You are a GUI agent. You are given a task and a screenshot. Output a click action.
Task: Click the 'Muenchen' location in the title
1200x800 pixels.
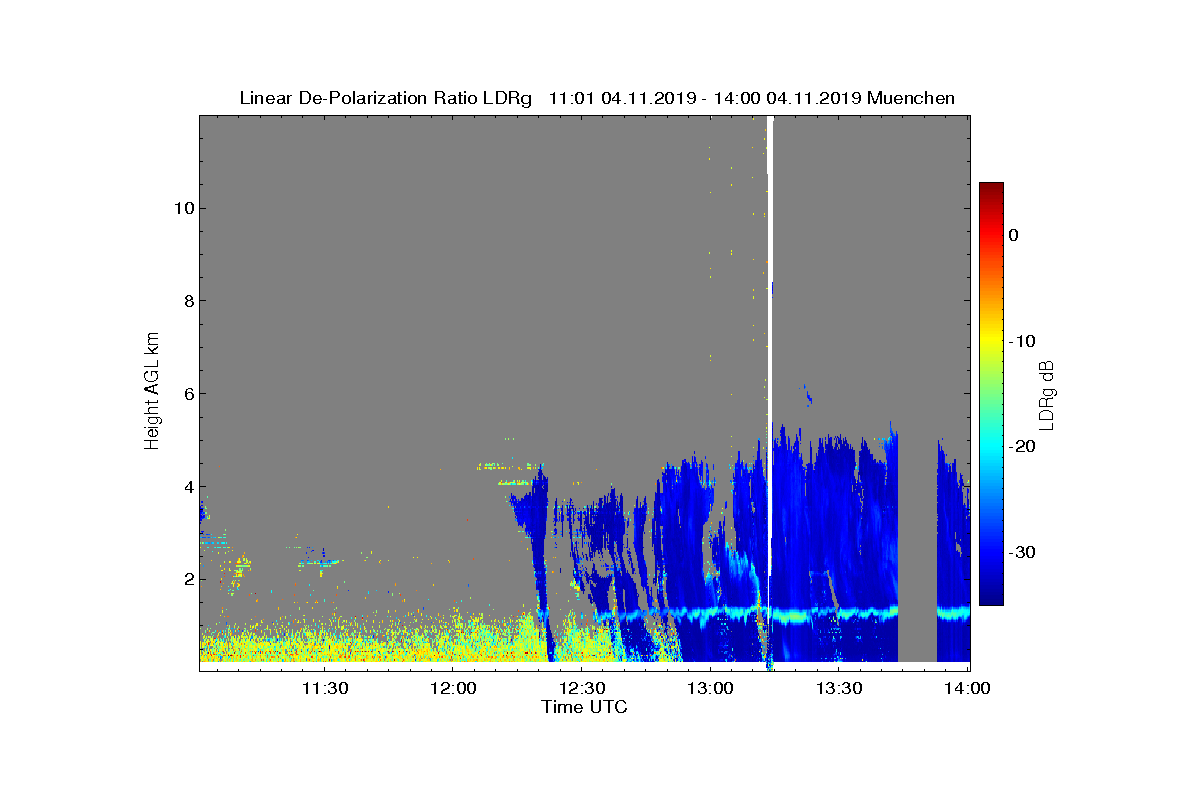911,98
